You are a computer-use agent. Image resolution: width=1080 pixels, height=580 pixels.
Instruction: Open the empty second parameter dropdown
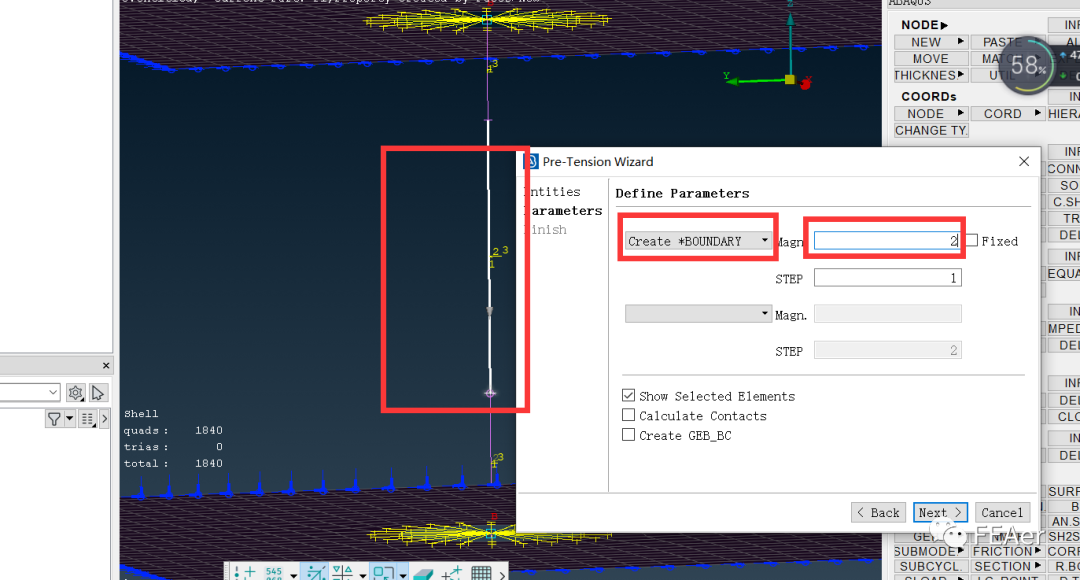(x=698, y=314)
